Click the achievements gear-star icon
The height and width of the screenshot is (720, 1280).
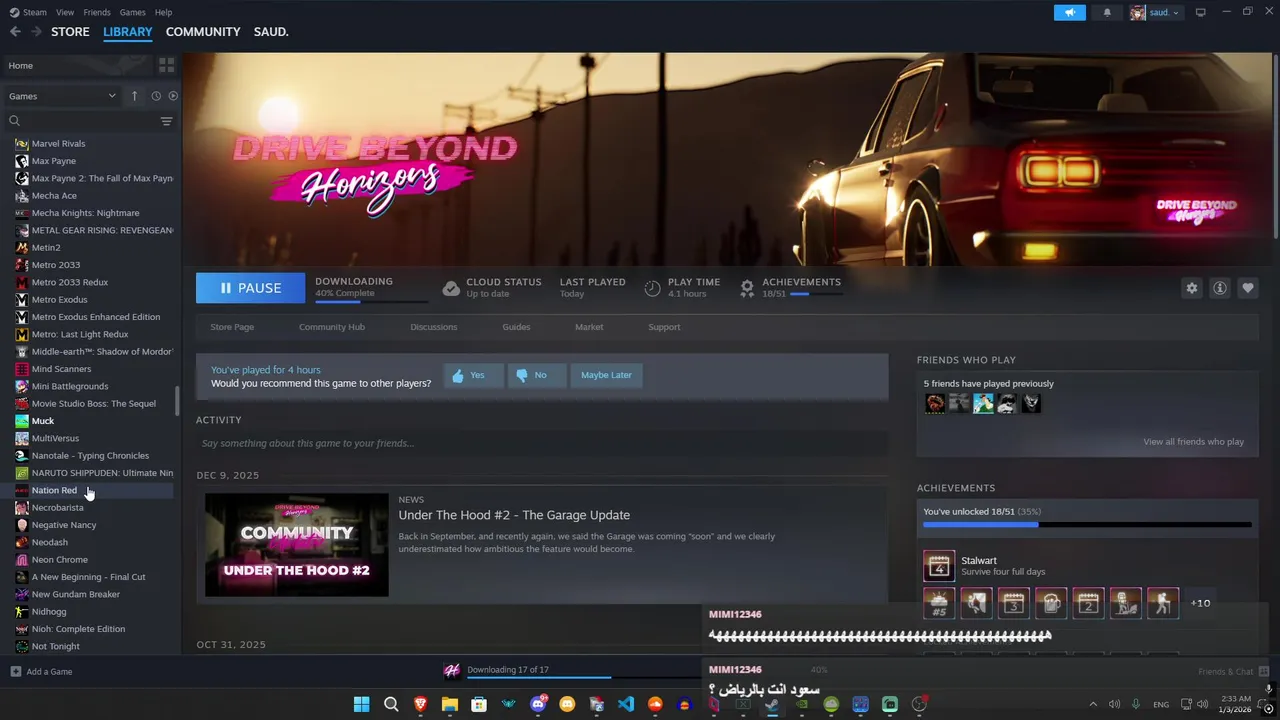[747, 288]
